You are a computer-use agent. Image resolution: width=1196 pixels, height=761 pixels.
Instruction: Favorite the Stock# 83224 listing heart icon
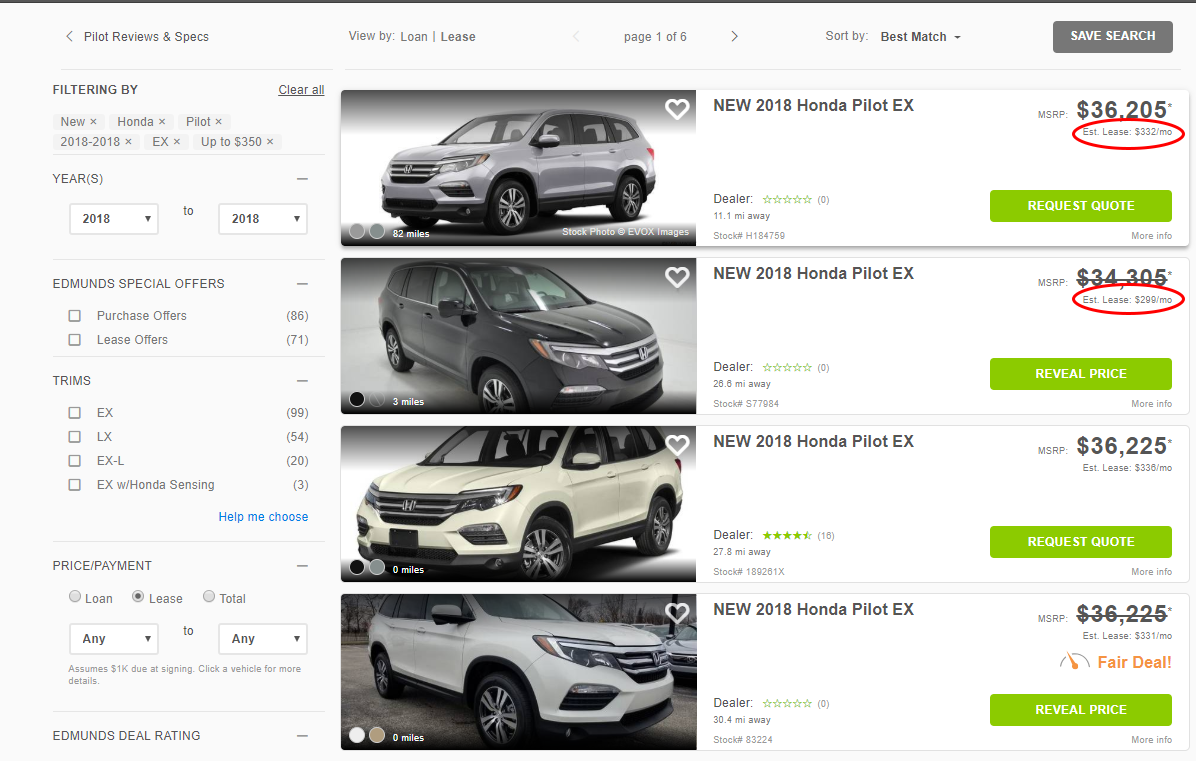tap(677, 612)
